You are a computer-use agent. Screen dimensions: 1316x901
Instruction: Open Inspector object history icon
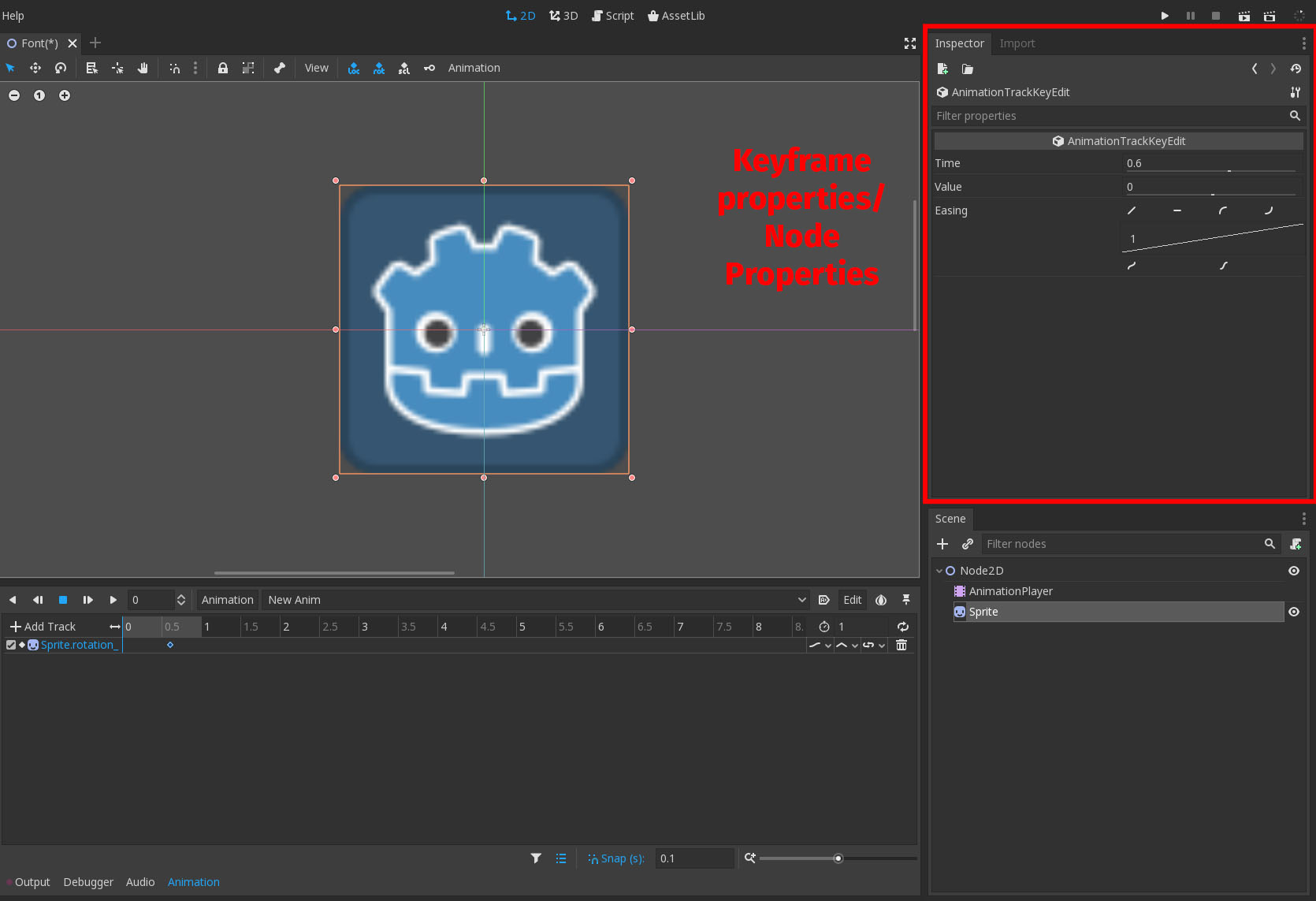(1296, 69)
